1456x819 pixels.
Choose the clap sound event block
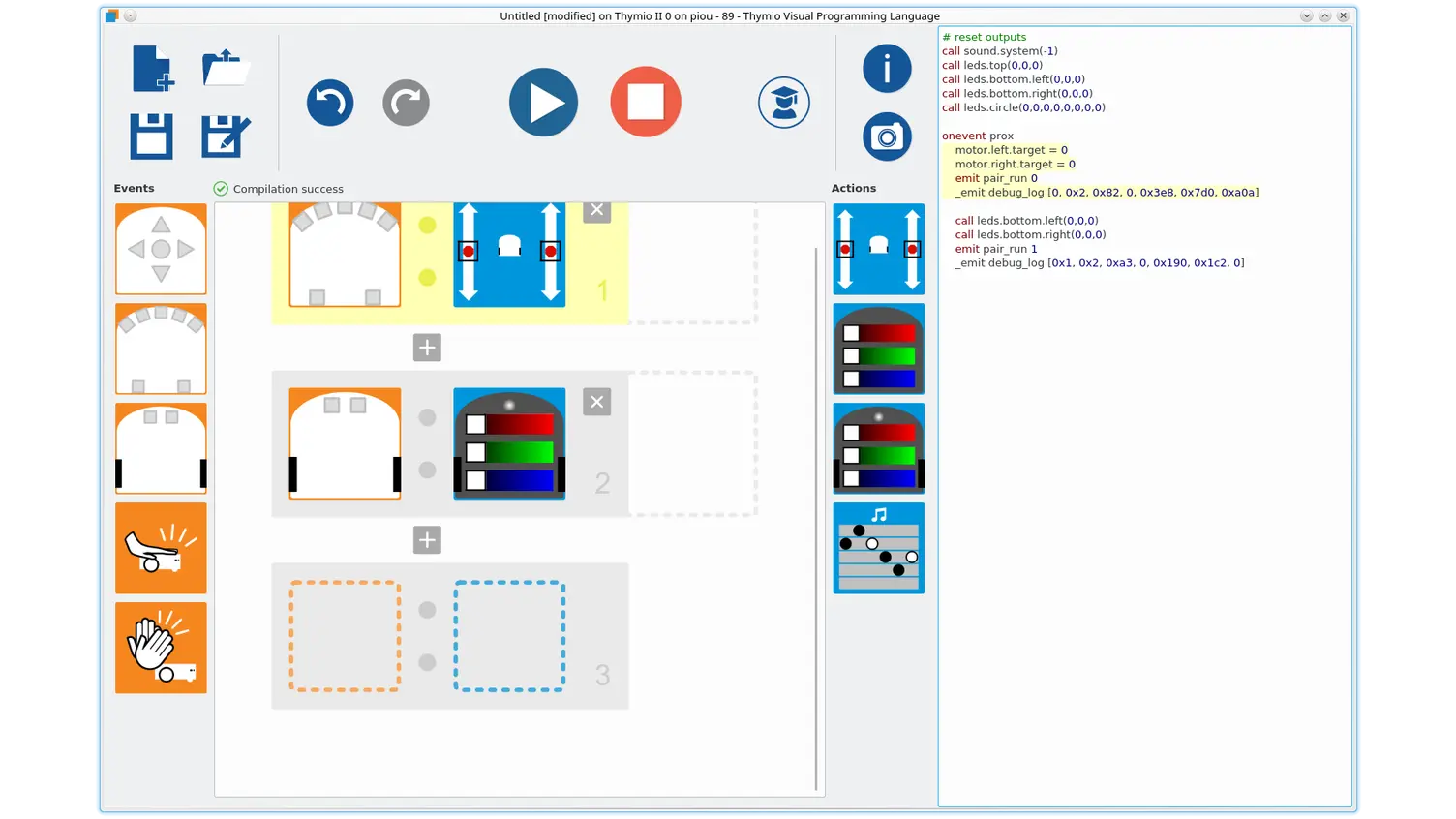pyautogui.click(x=161, y=648)
